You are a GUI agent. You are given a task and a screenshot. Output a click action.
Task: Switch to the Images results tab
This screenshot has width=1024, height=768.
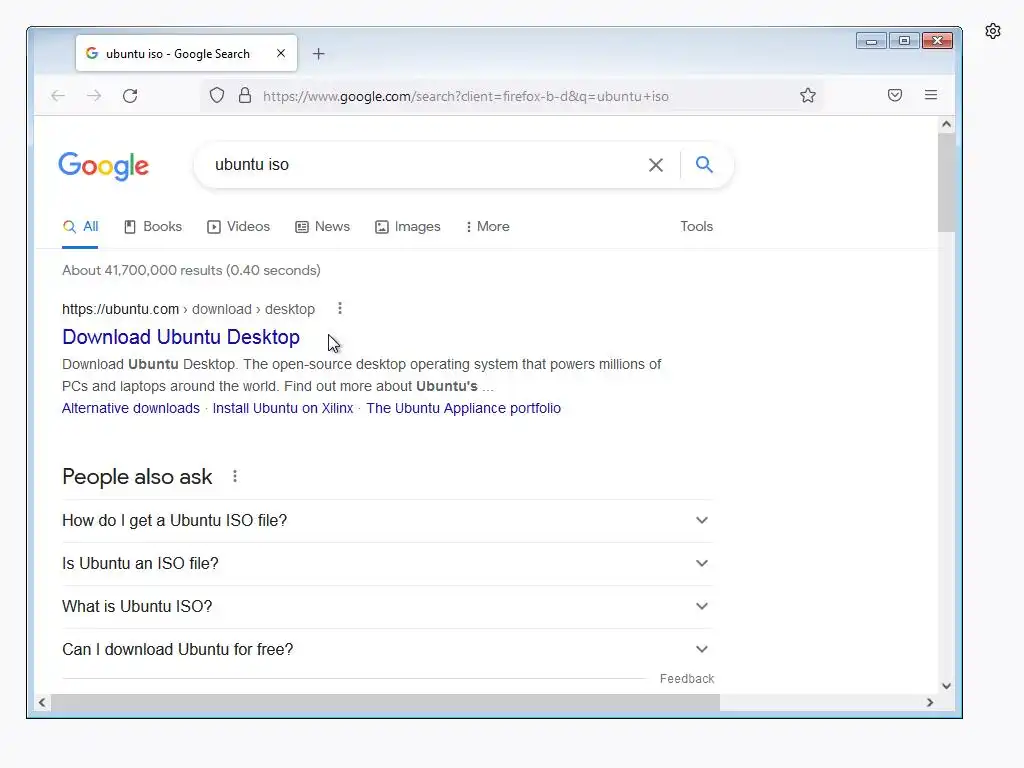click(x=408, y=227)
